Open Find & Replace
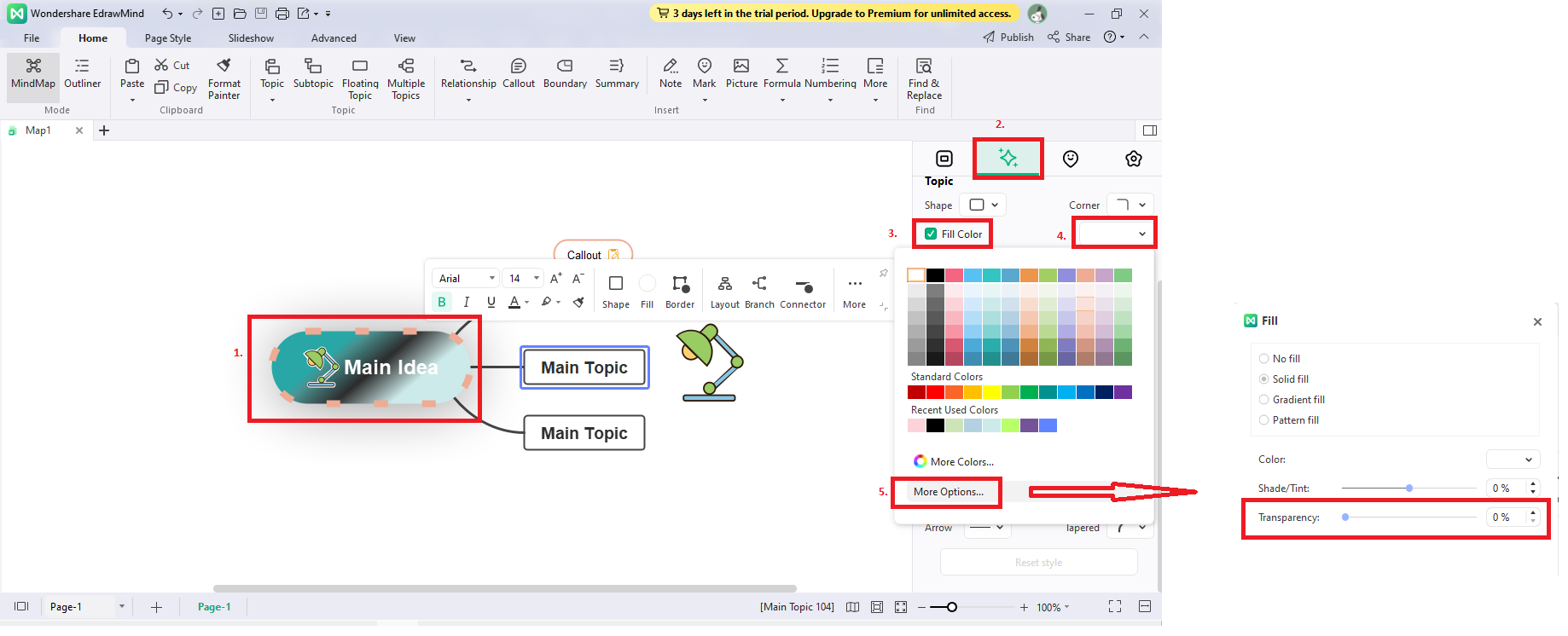Screen dimensions: 1568x636 (x=925, y=78)
